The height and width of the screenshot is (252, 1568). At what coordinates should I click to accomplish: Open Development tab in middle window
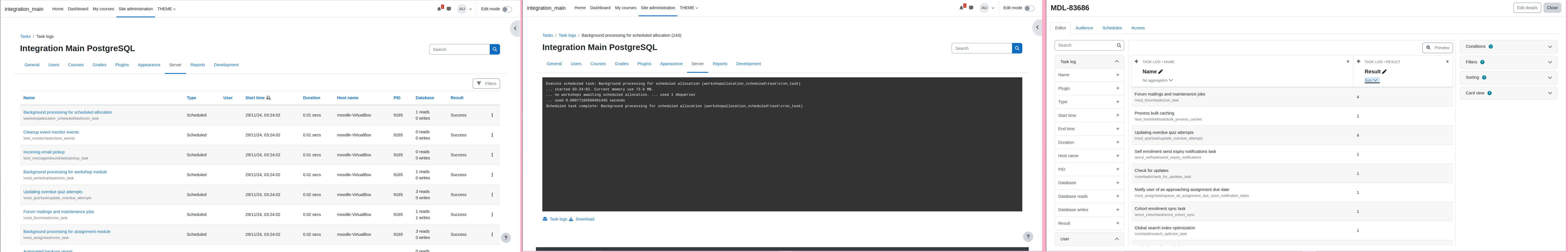pos(748,64)
